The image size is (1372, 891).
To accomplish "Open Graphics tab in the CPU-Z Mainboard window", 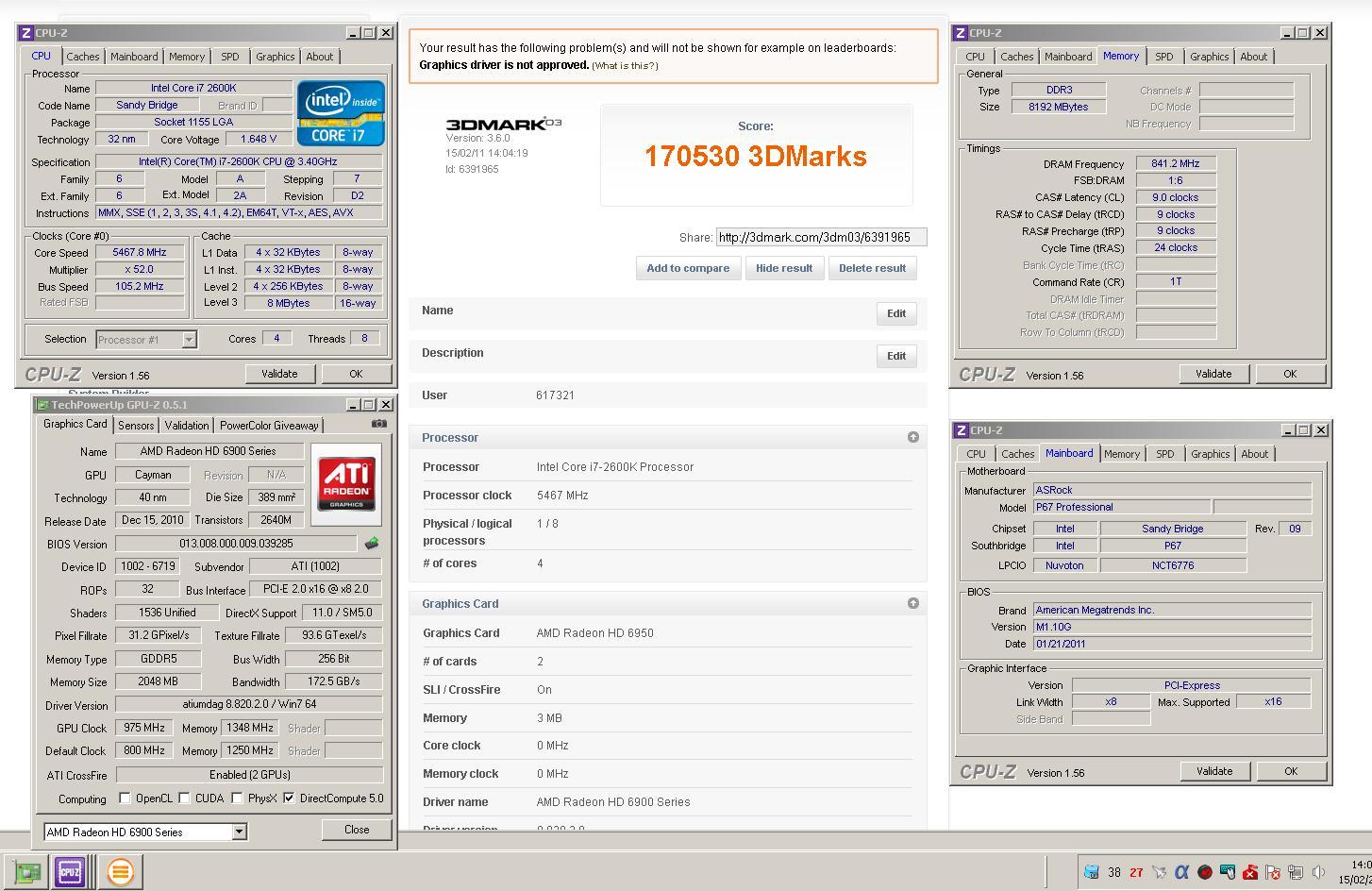I will [1211, 454].
